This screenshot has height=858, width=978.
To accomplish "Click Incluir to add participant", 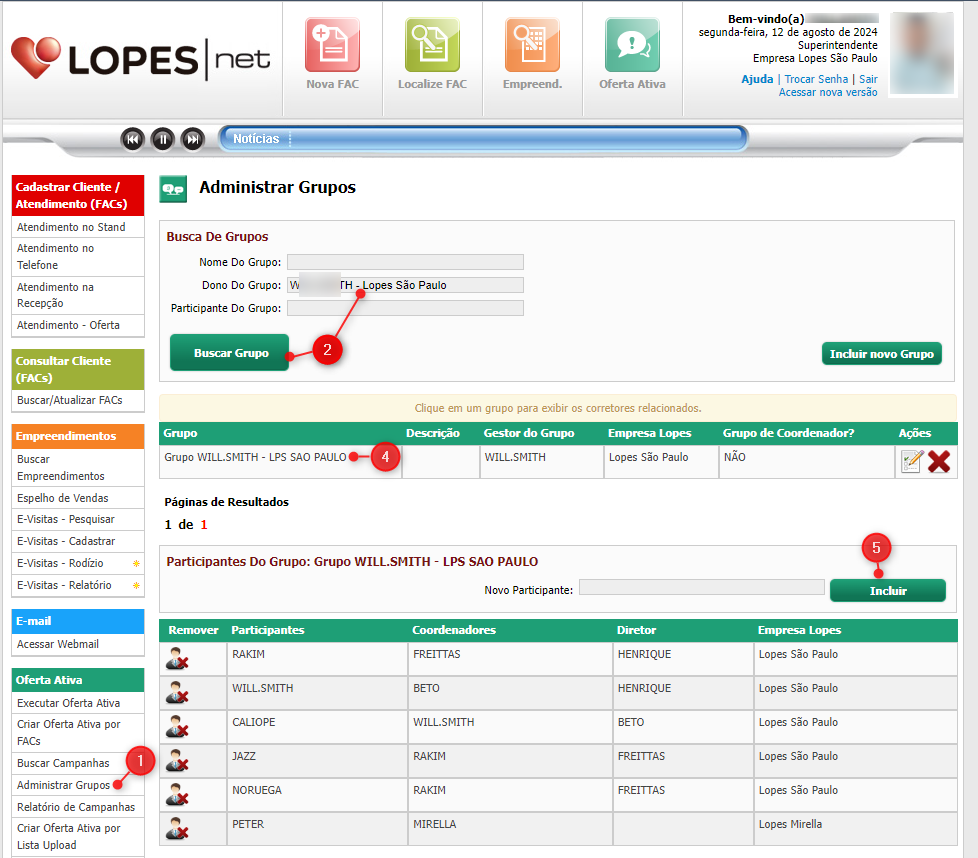I will [887, 591].
